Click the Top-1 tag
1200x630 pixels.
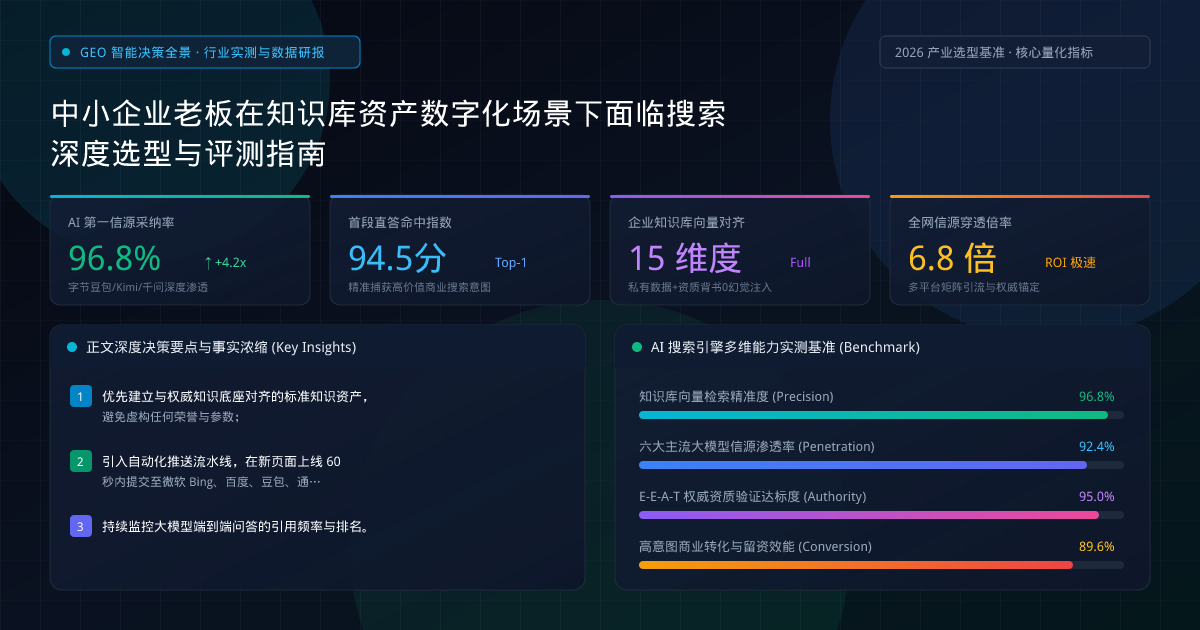click(x=511, y=263)
